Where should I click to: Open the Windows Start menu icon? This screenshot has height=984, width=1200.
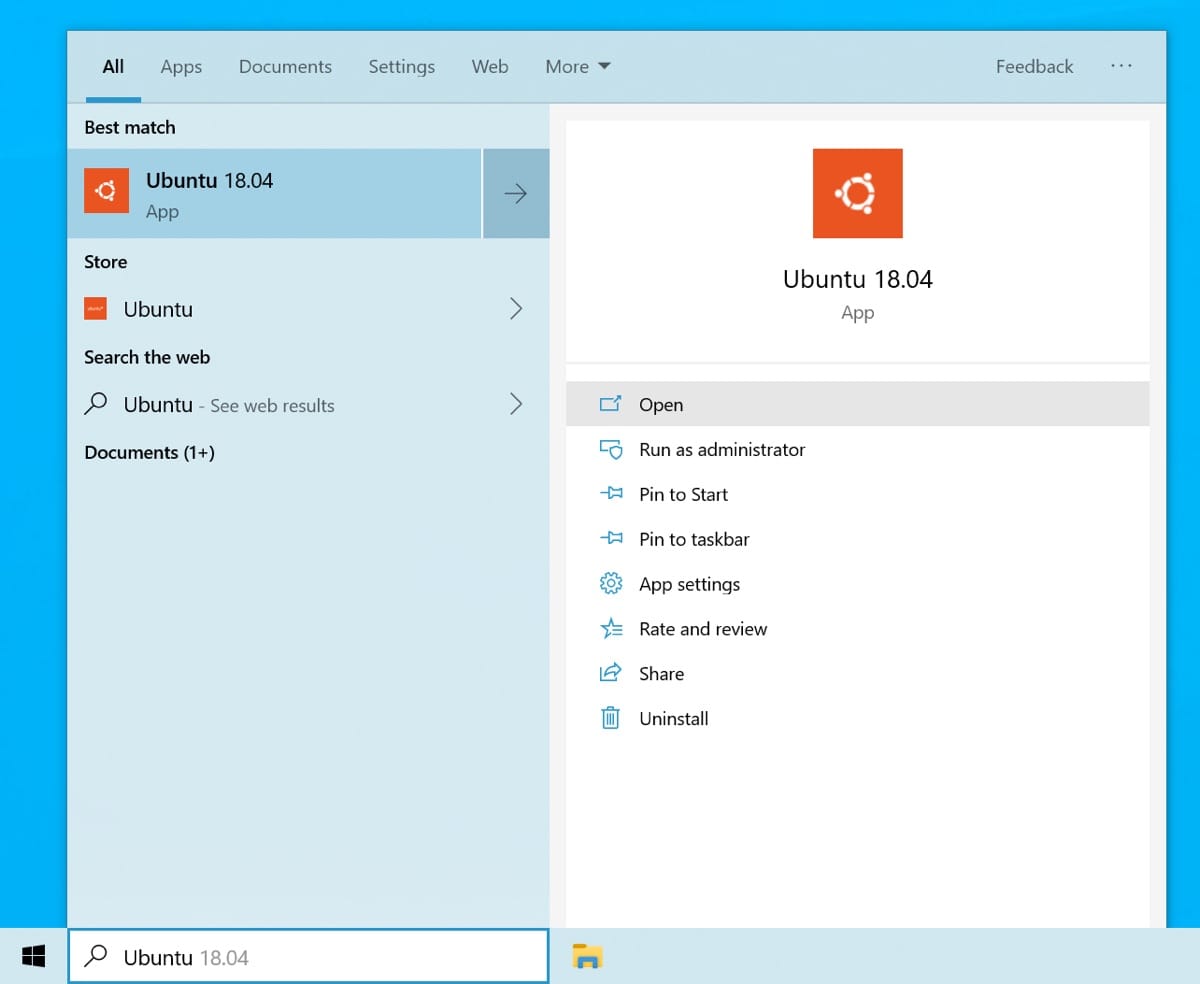coord(33,957)
